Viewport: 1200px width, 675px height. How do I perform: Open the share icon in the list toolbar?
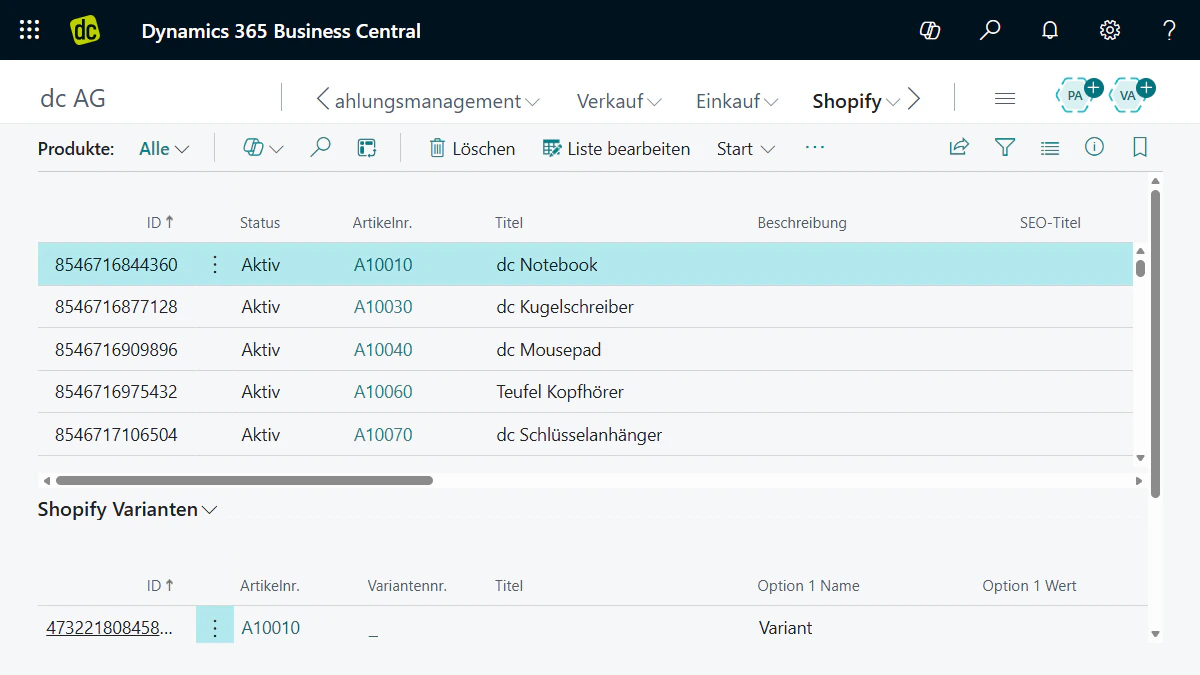pos(959,148)
